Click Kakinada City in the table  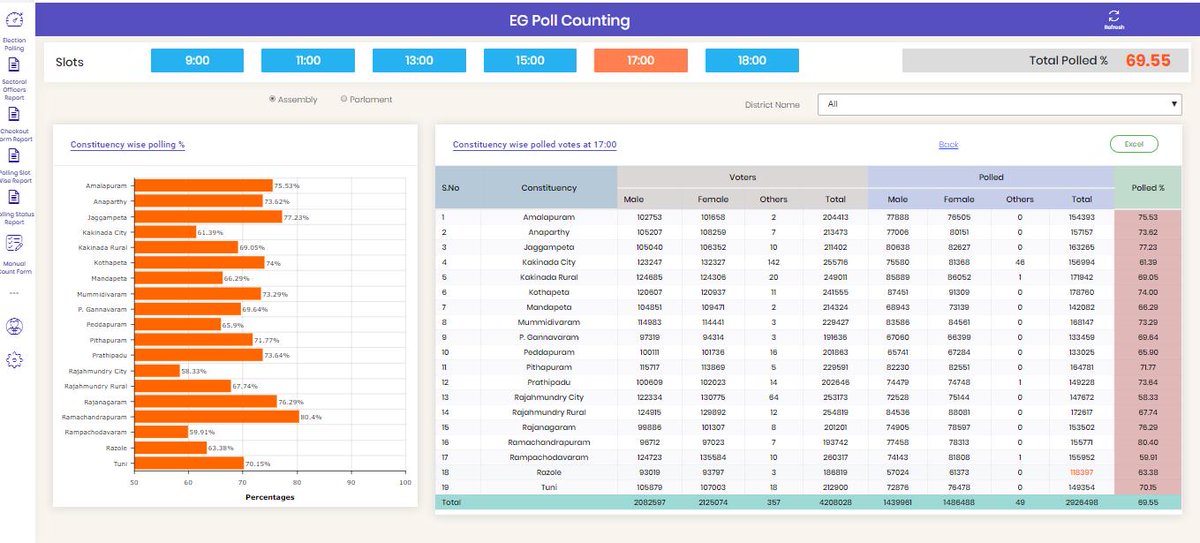549,262
